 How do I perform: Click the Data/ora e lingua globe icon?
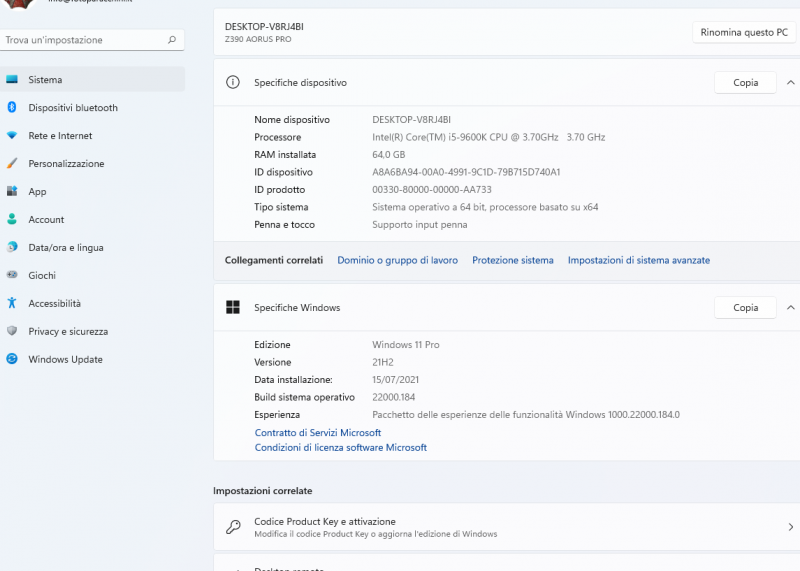[x=12, y=247]
